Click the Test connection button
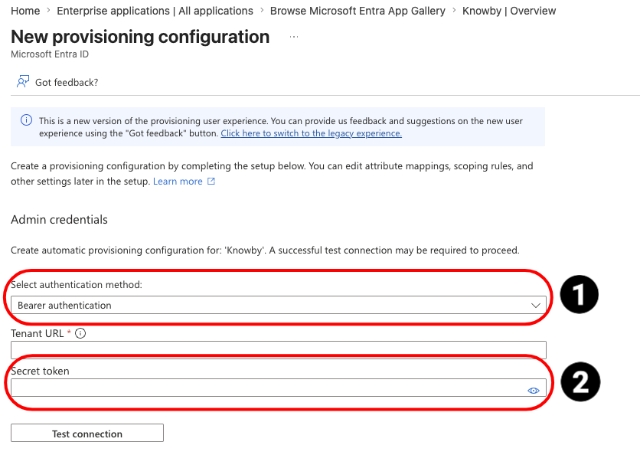640x455 pixels. coord(87,433)
